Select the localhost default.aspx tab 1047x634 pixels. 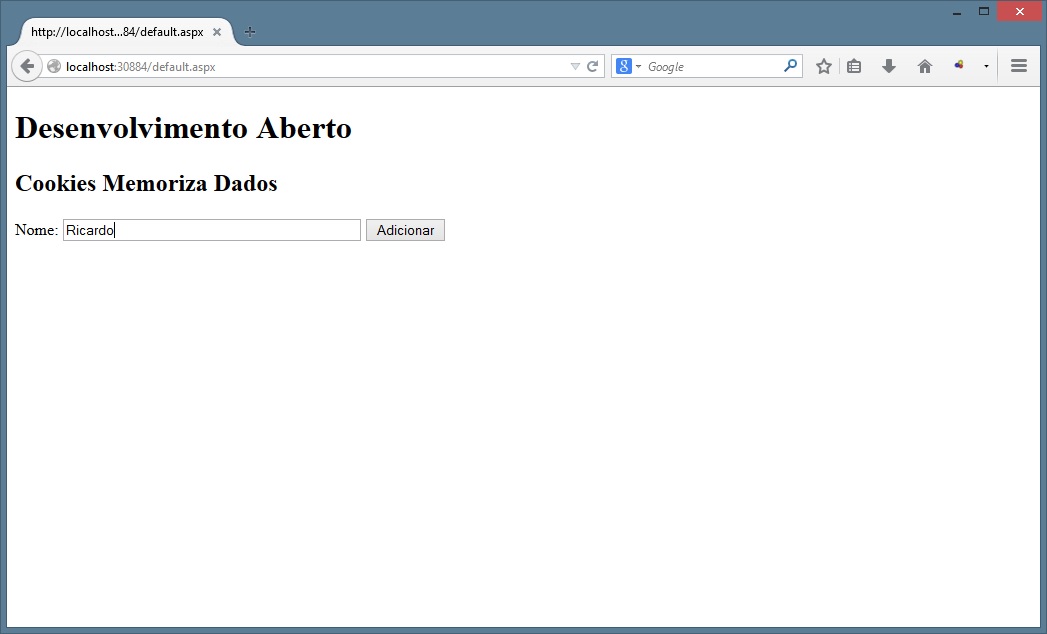116,32
